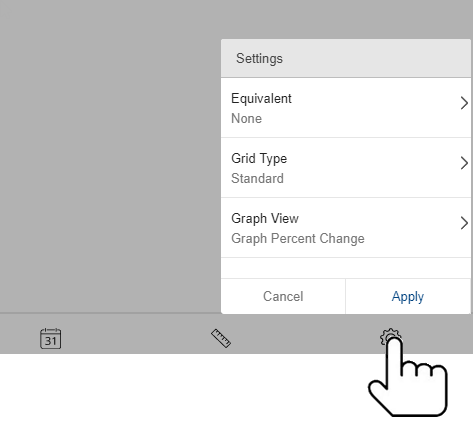Image resolution: width=473 pixels, height=433 pixels.
Task: Click the settings gear icon
Action: click(391, 337)
